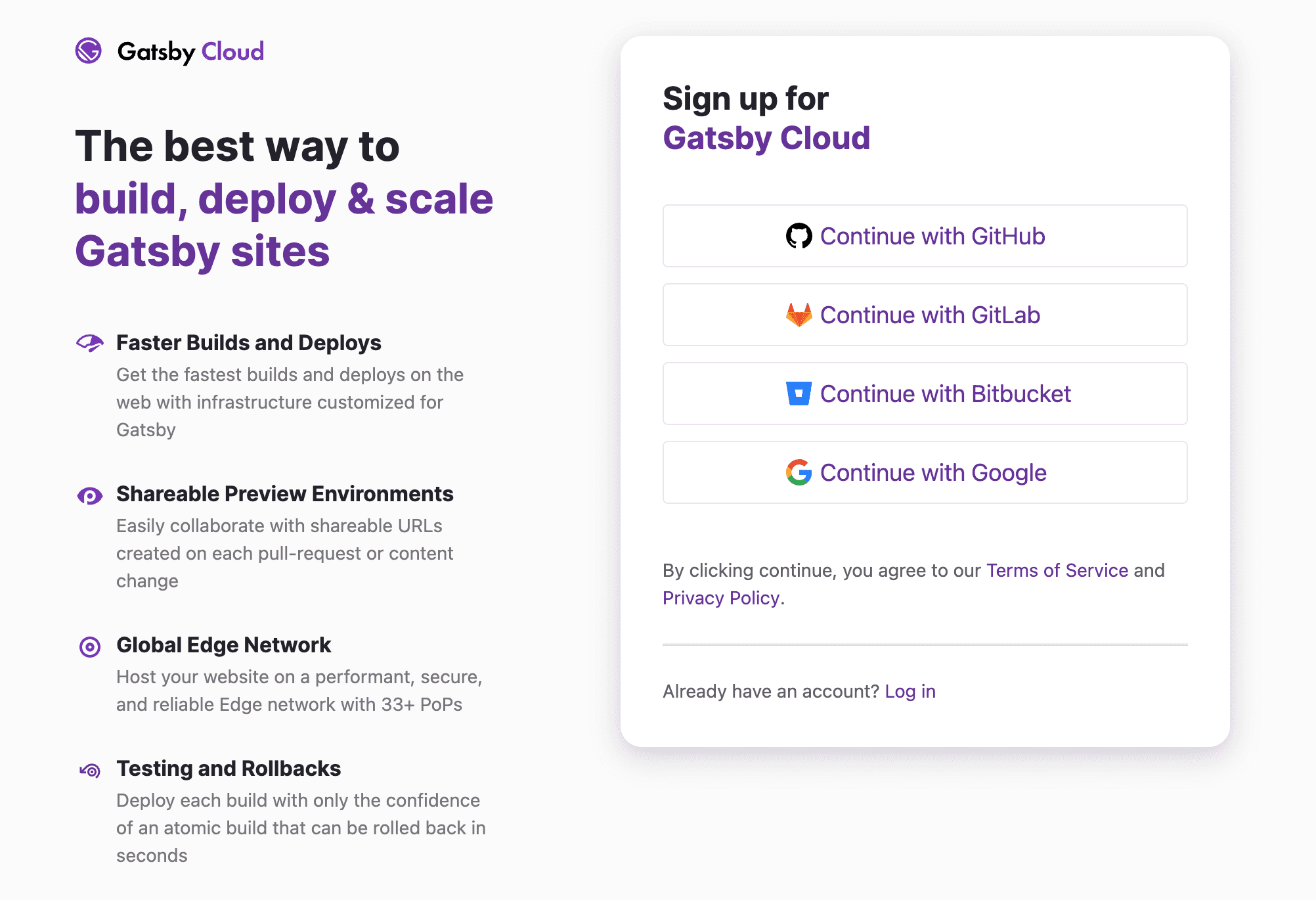Click the GitHub octocat icon

tap(799, 236)
